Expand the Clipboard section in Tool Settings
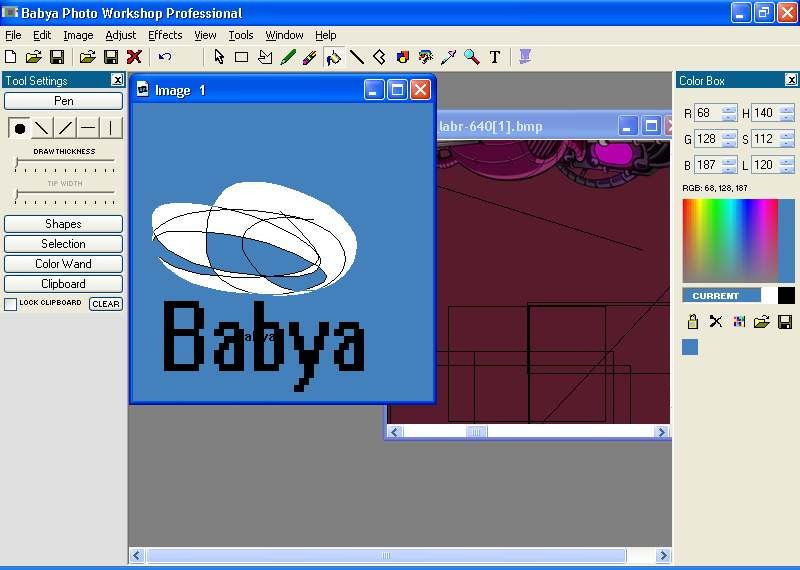Screen dimensions: 800x570 pyautogui.click(x=63, y=284)
